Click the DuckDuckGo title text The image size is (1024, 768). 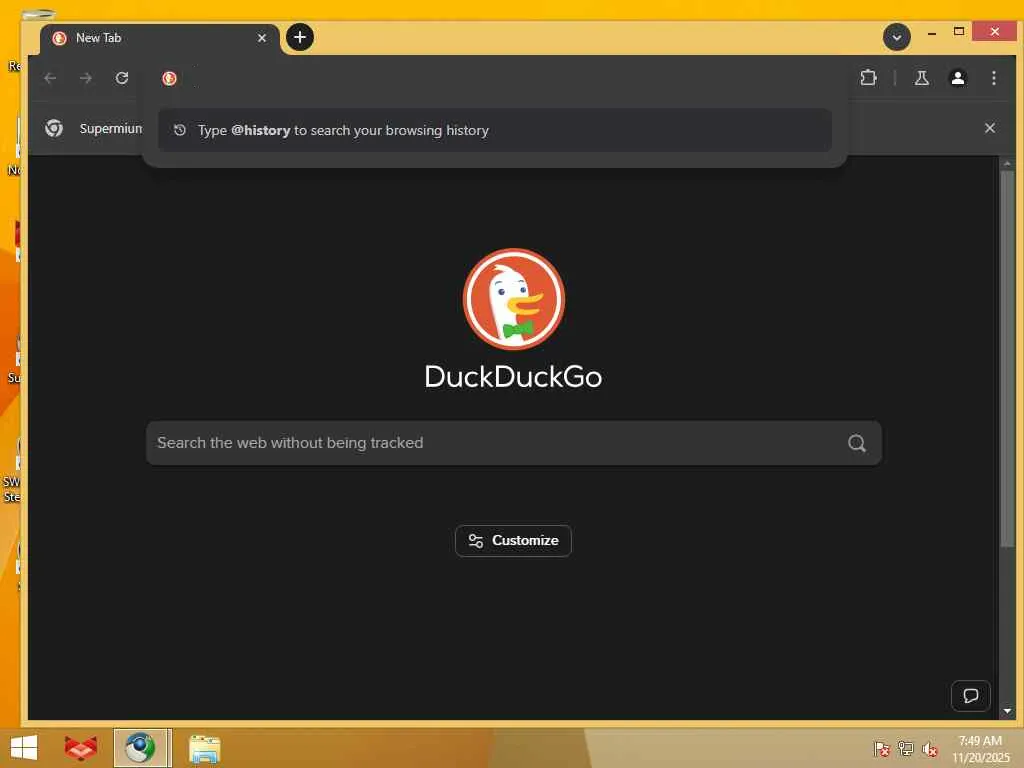513,377
